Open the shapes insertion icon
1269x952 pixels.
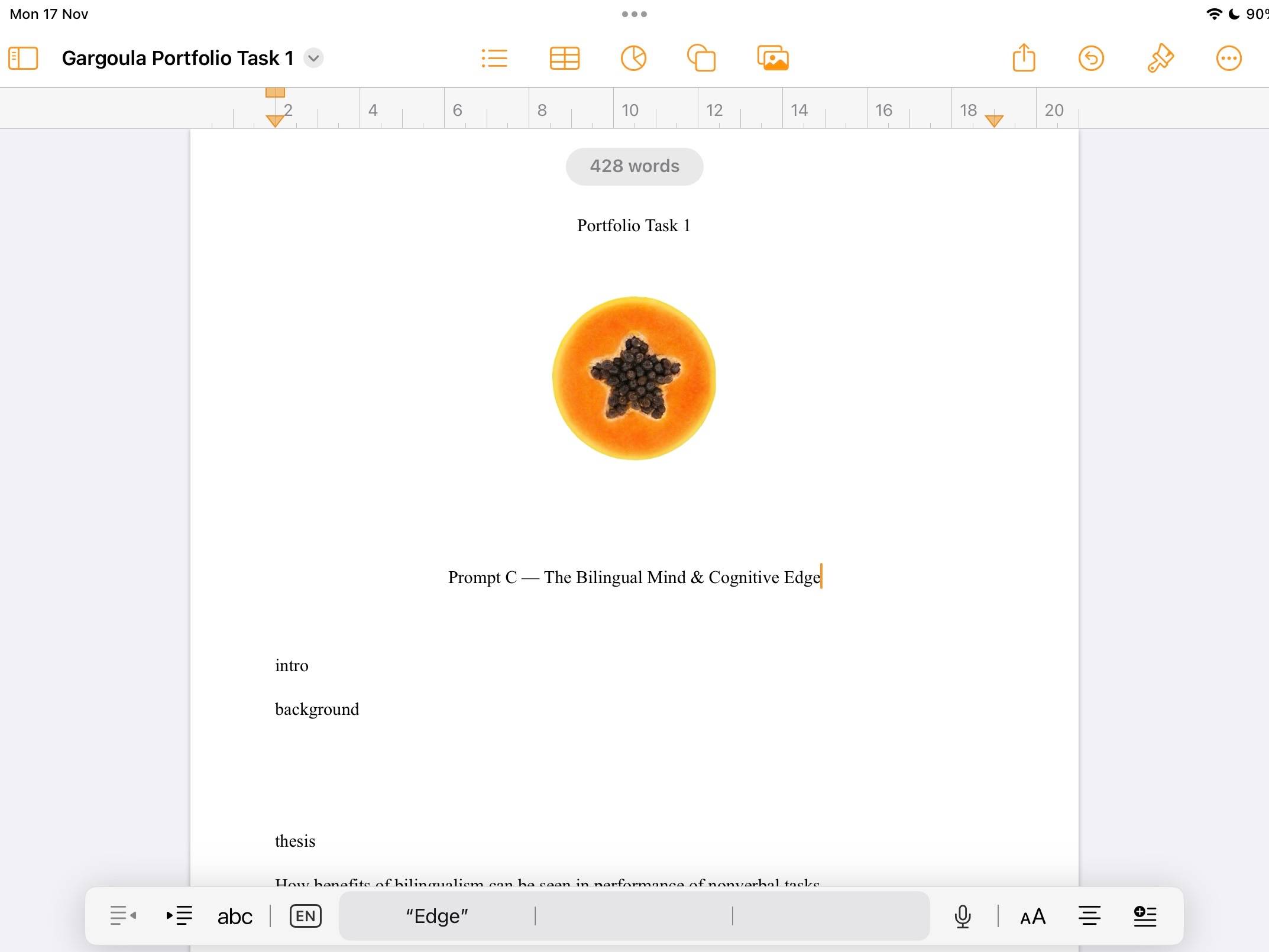tap(701, 58)
